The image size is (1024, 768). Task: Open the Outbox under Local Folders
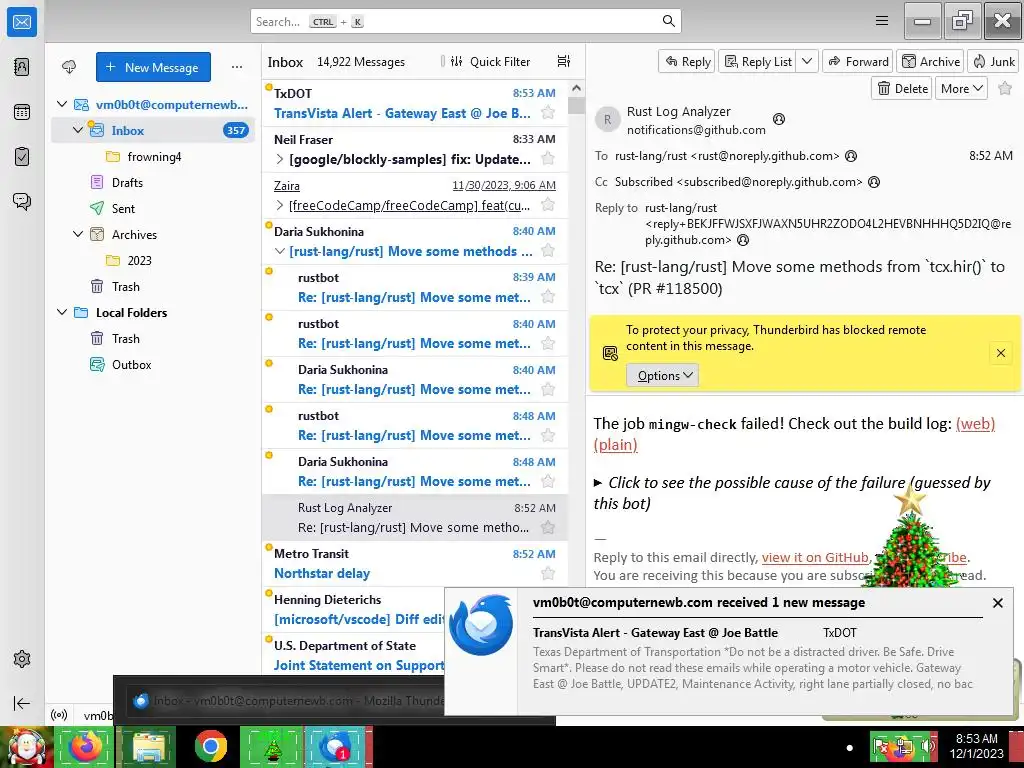131,364
